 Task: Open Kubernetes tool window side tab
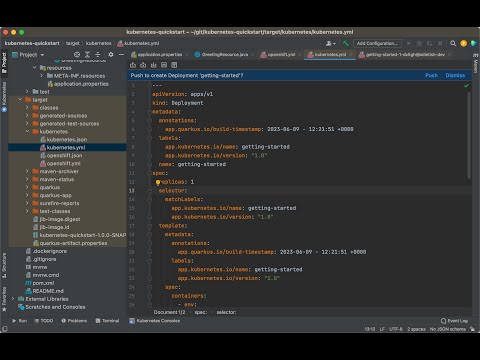point(4,97)
